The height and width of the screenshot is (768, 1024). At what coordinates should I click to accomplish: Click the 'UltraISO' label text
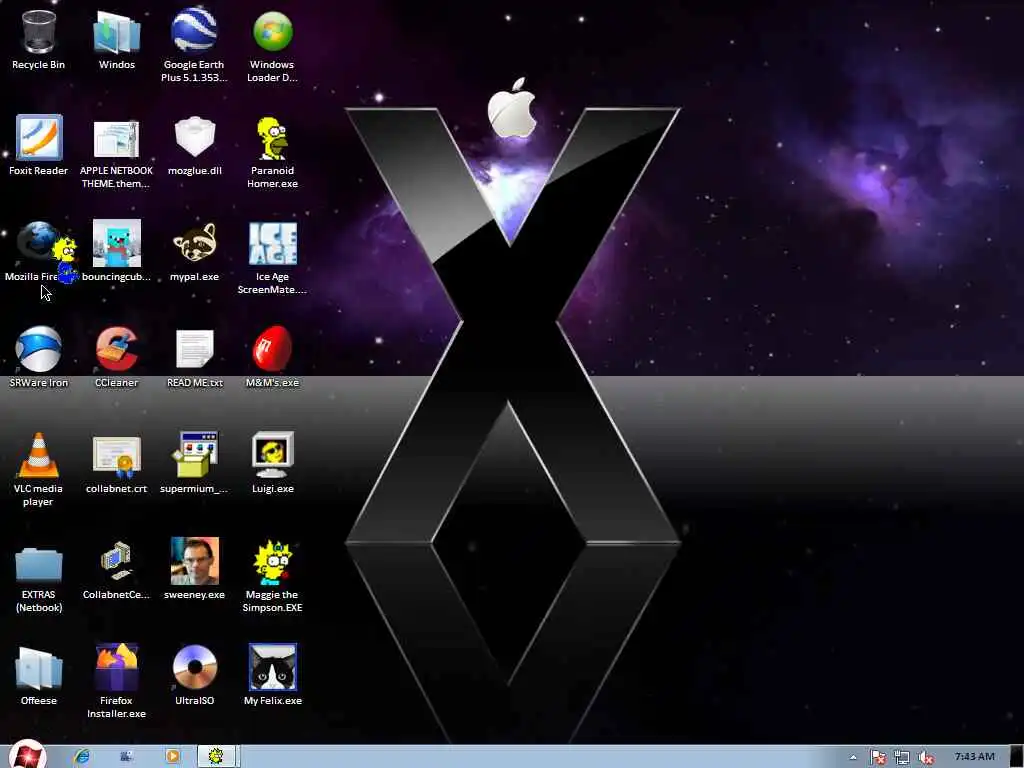[195, 701]
